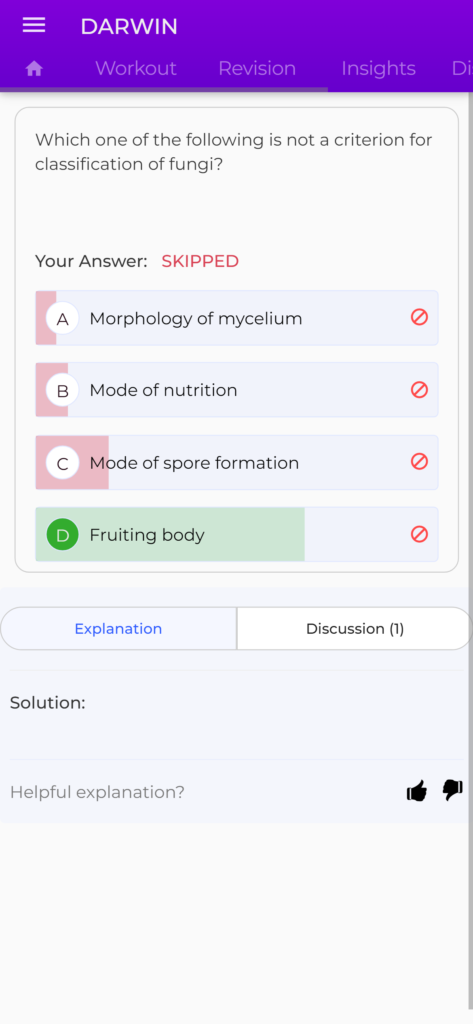Click Fruiting body response percentage bar
Screen dimensions: 473x1024
tap(170, 535)
